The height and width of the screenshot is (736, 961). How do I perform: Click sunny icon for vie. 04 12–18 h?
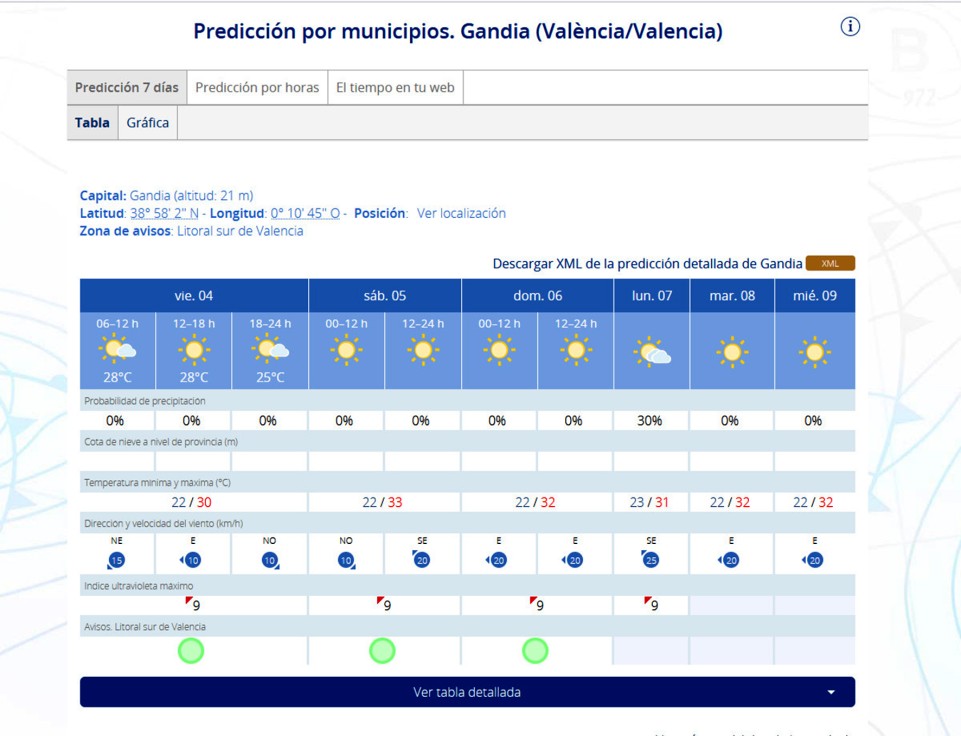point(194,349)
